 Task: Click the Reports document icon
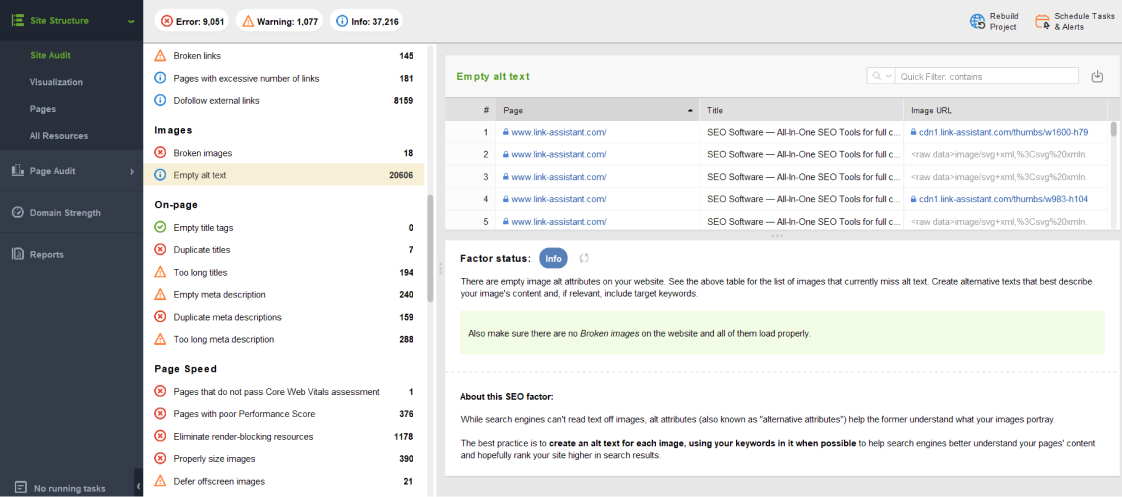click(19, 254)
